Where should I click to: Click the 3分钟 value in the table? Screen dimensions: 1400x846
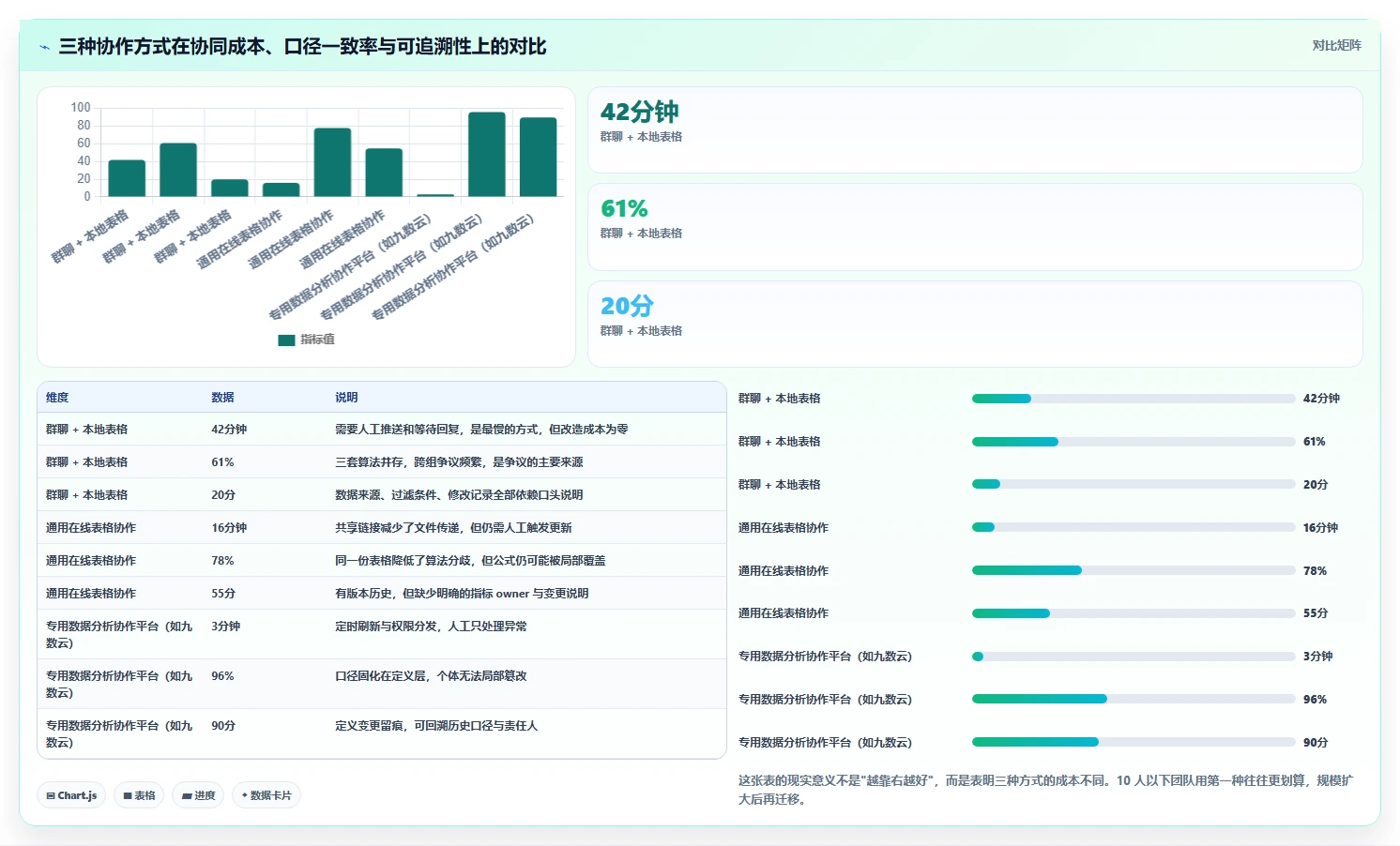pyautogui.click(x=225, y=627)
